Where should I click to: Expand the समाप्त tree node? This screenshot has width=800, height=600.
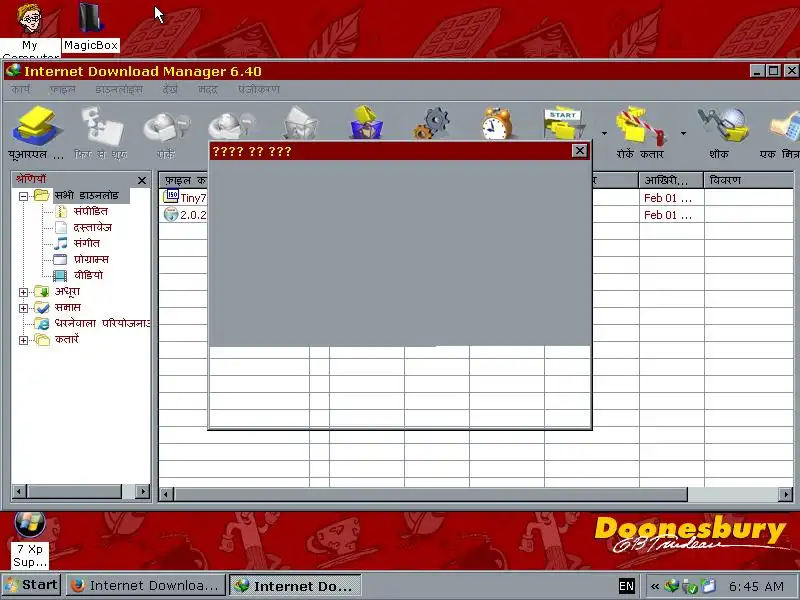click(23, 308)
